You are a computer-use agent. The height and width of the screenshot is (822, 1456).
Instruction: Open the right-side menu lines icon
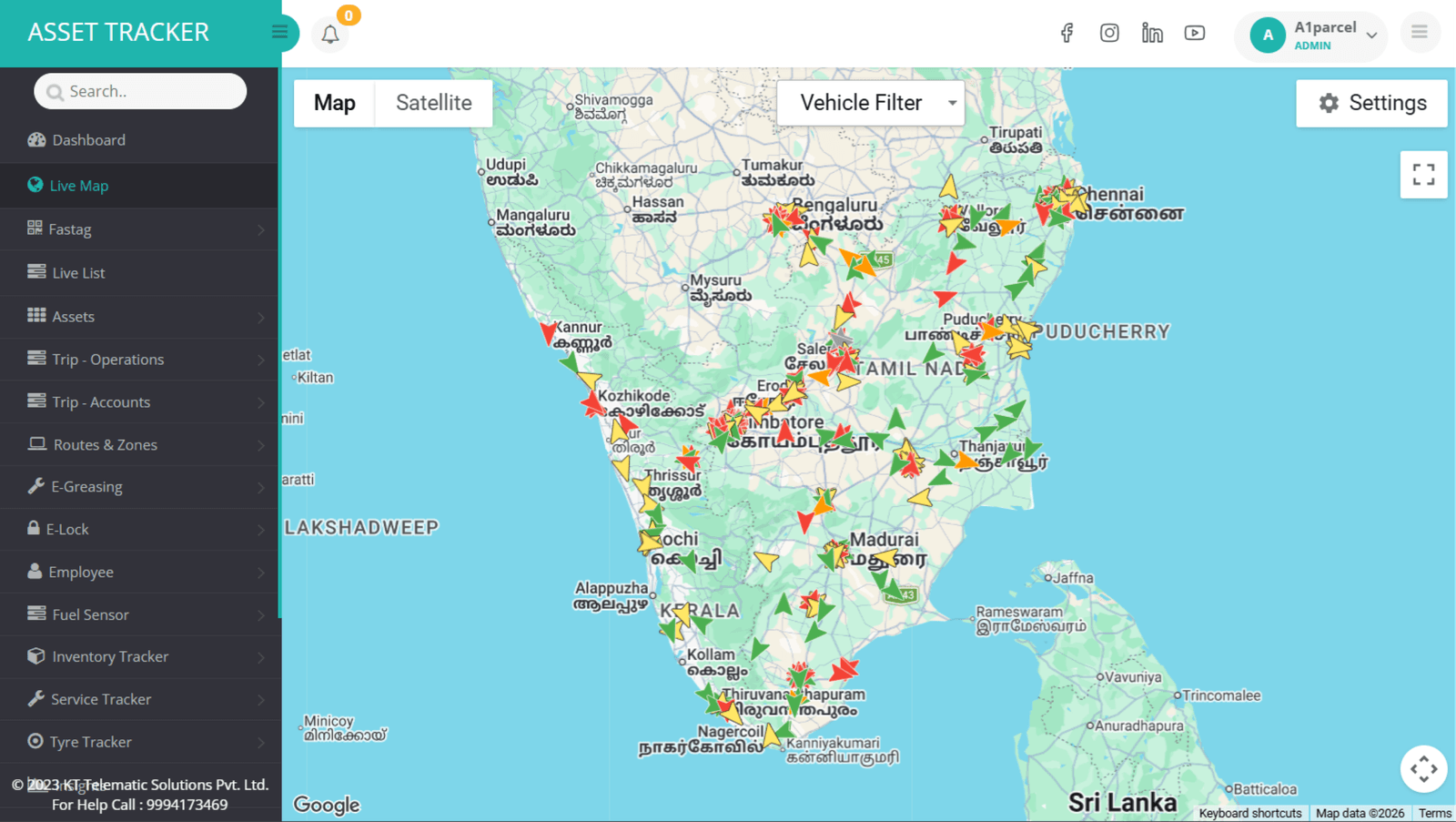1420,33
